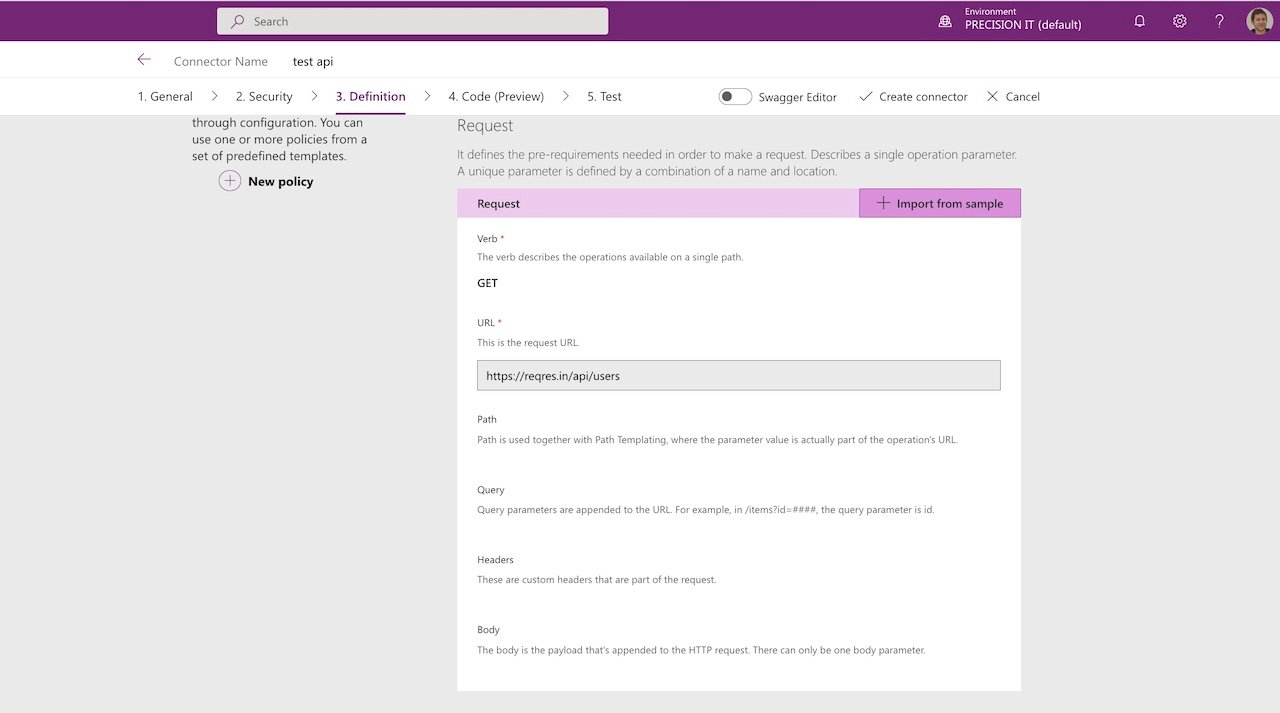
Task: Open the PRECISION IT environment selector
Action: 1023,21
